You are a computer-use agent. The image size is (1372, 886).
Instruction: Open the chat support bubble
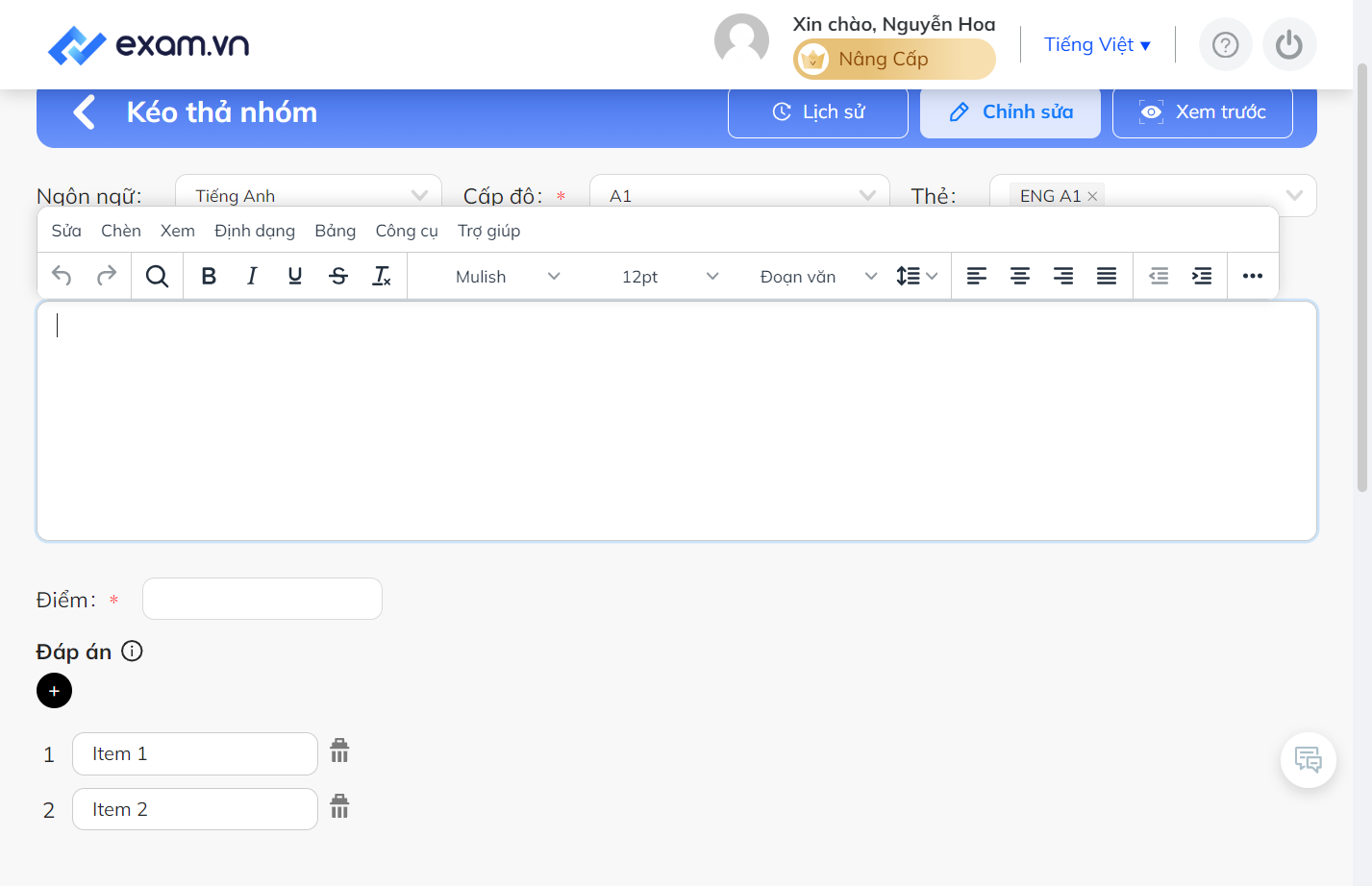click(x=1309, y=760)
